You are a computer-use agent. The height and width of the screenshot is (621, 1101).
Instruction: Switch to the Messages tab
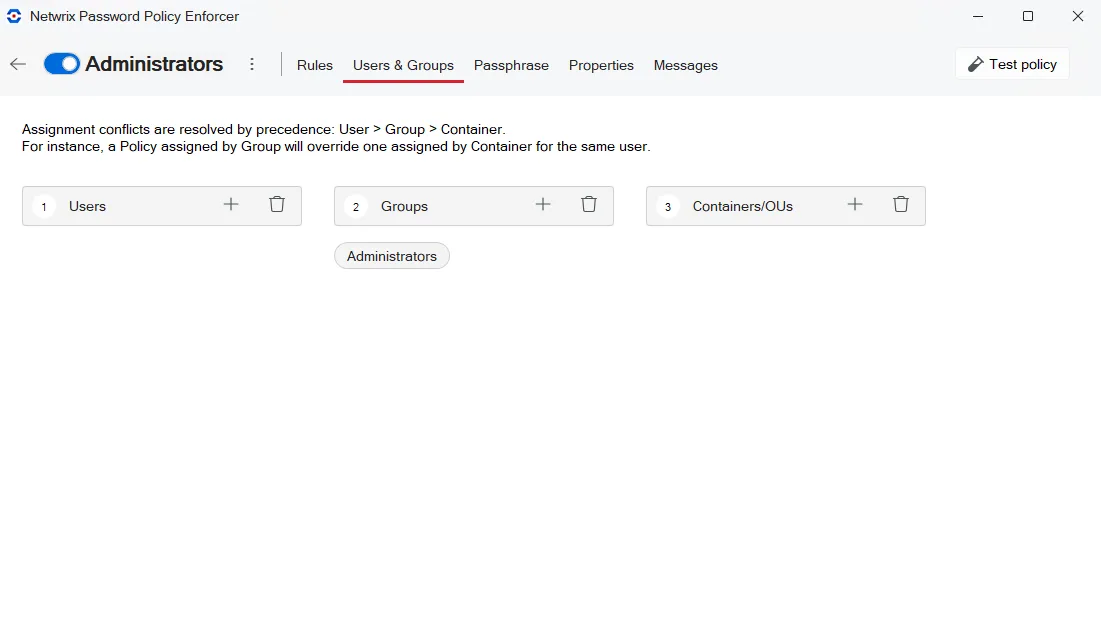click(x=685, y=65)
